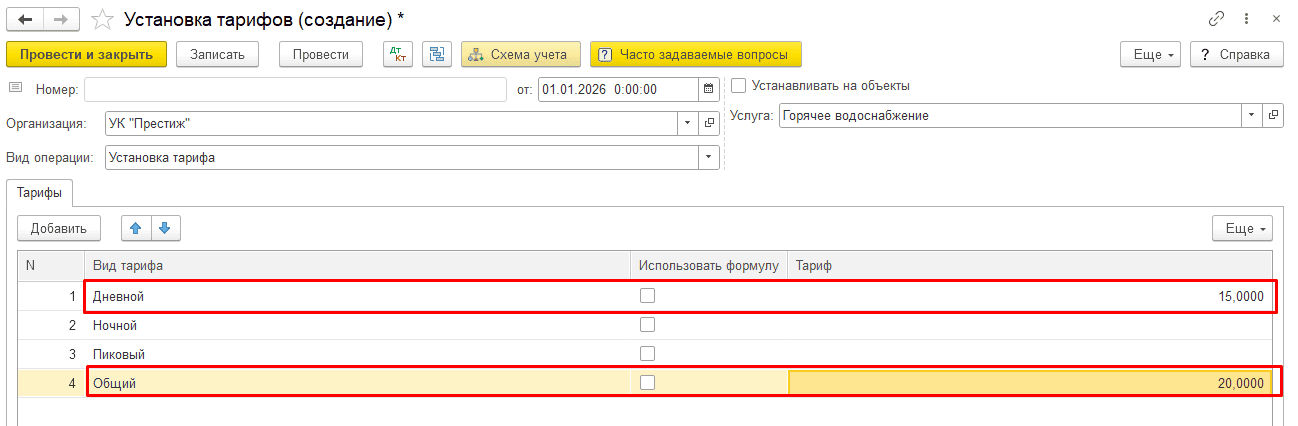The image size is (1298, 426).
Task: Toggle formula checkbox for Дневной row
Action: pyautogui.click(x=647, y=296)
